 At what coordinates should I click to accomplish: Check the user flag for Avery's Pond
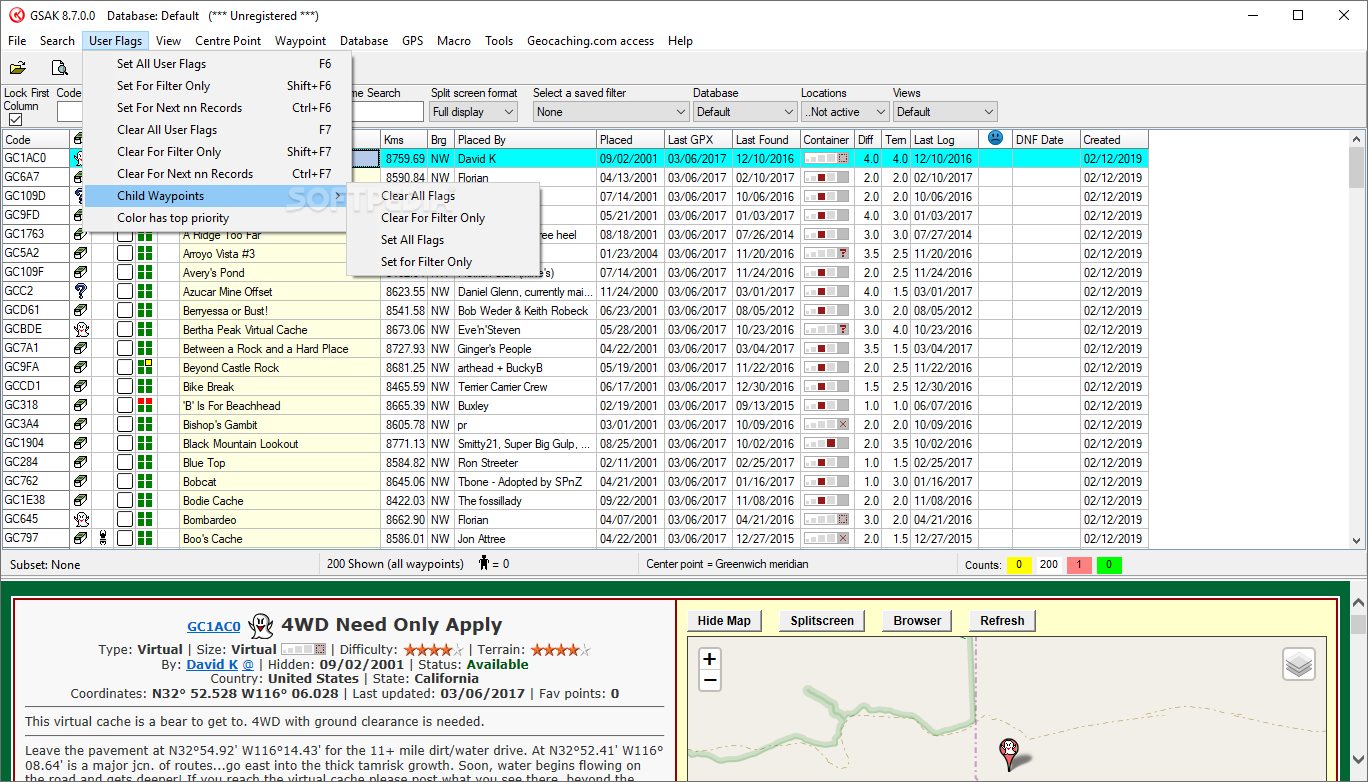point(125,273)
